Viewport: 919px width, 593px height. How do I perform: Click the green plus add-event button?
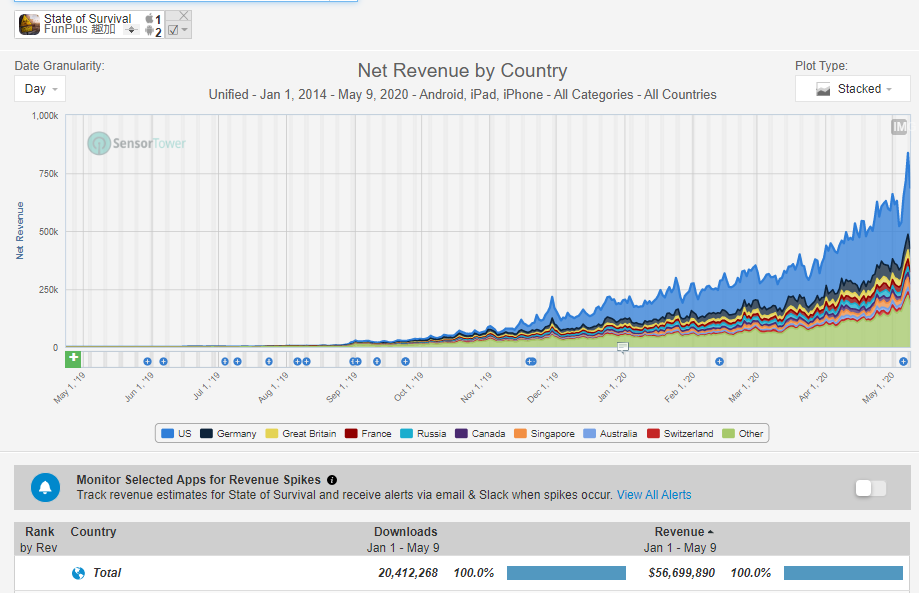tap(73, 359)
